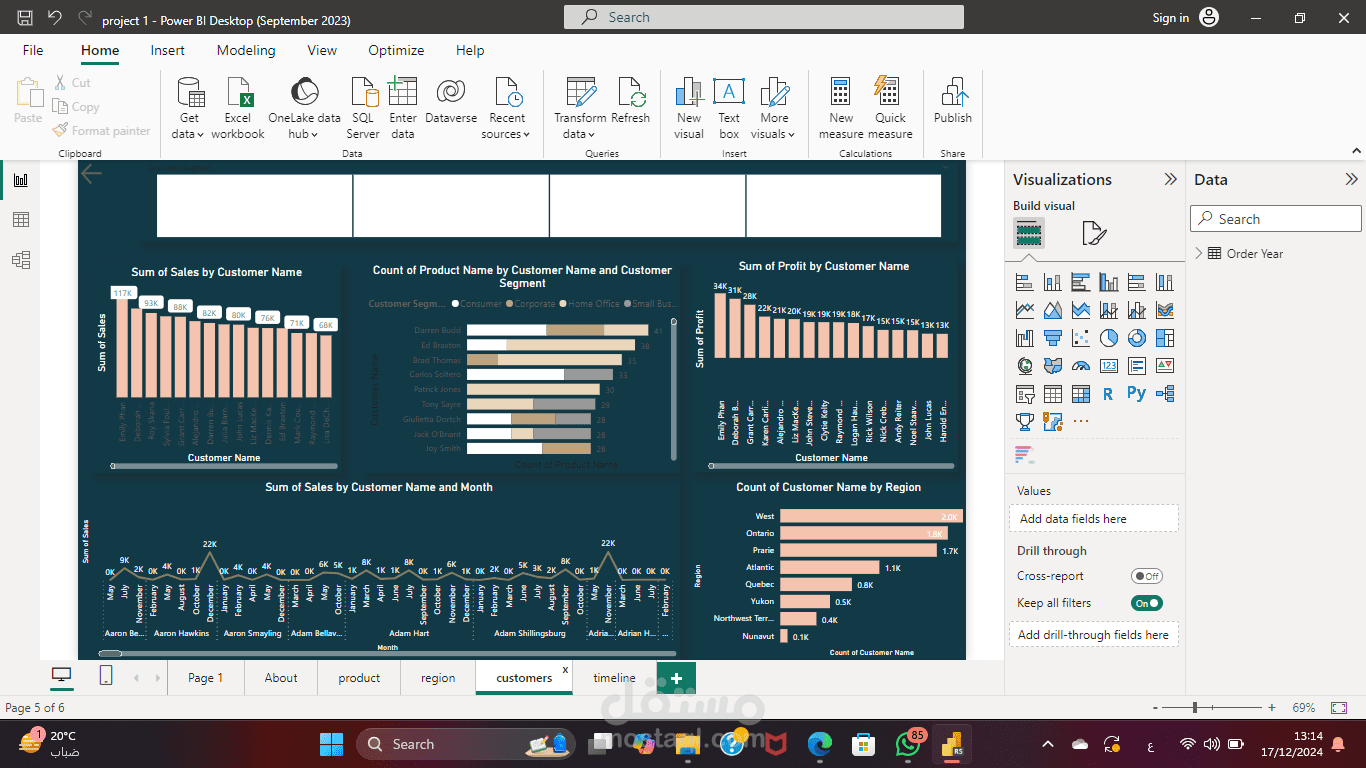Select the Gauge visual icon

(1081, 366)
